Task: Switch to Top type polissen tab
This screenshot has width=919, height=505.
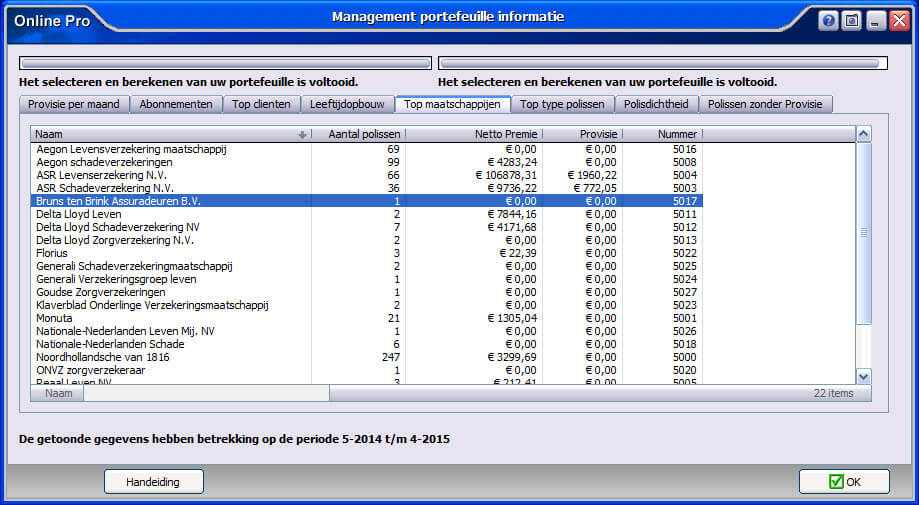Action: [x=562, y=104]
